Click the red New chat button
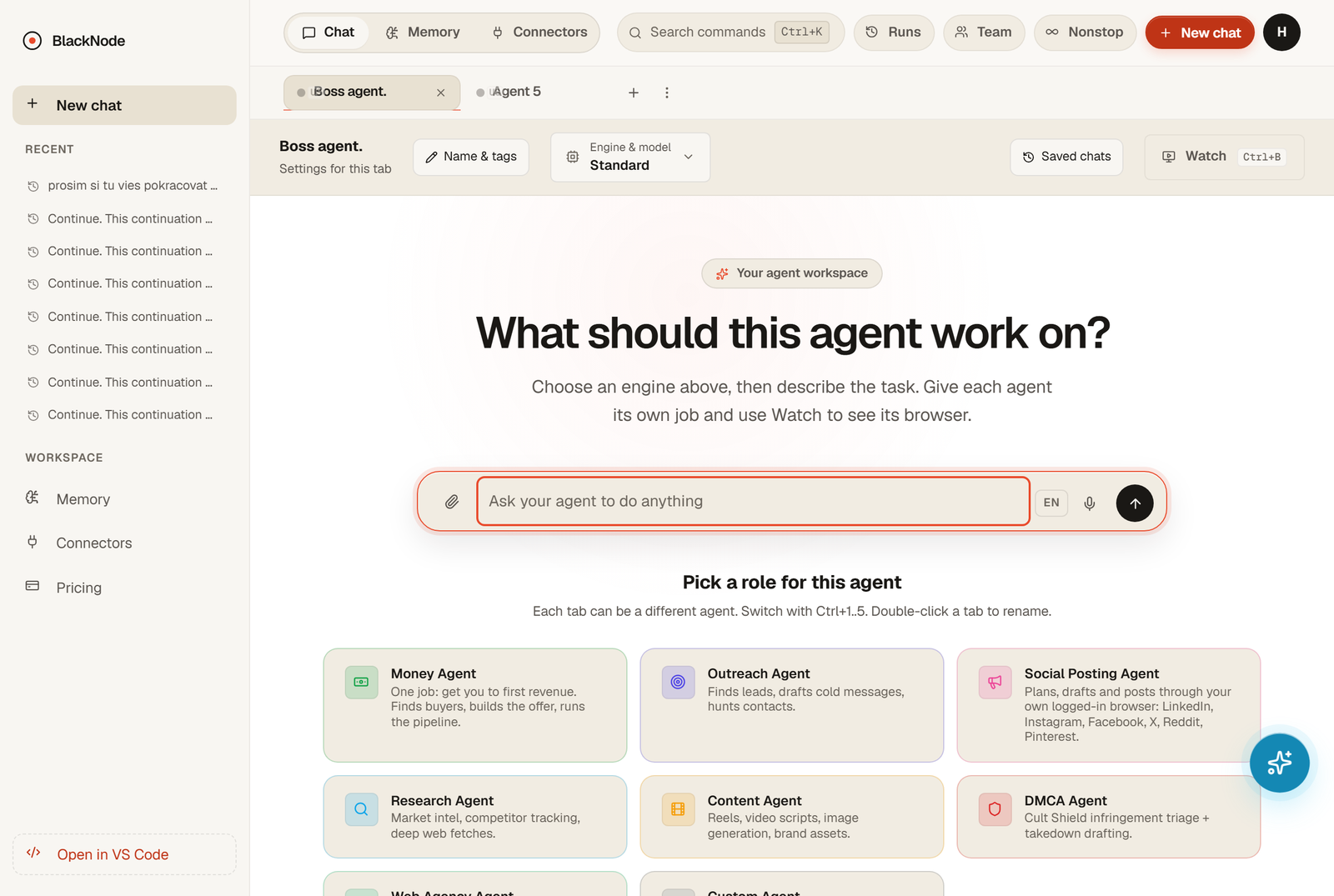The width and height of the screenshot is (1334, 896). (1200, 33)
